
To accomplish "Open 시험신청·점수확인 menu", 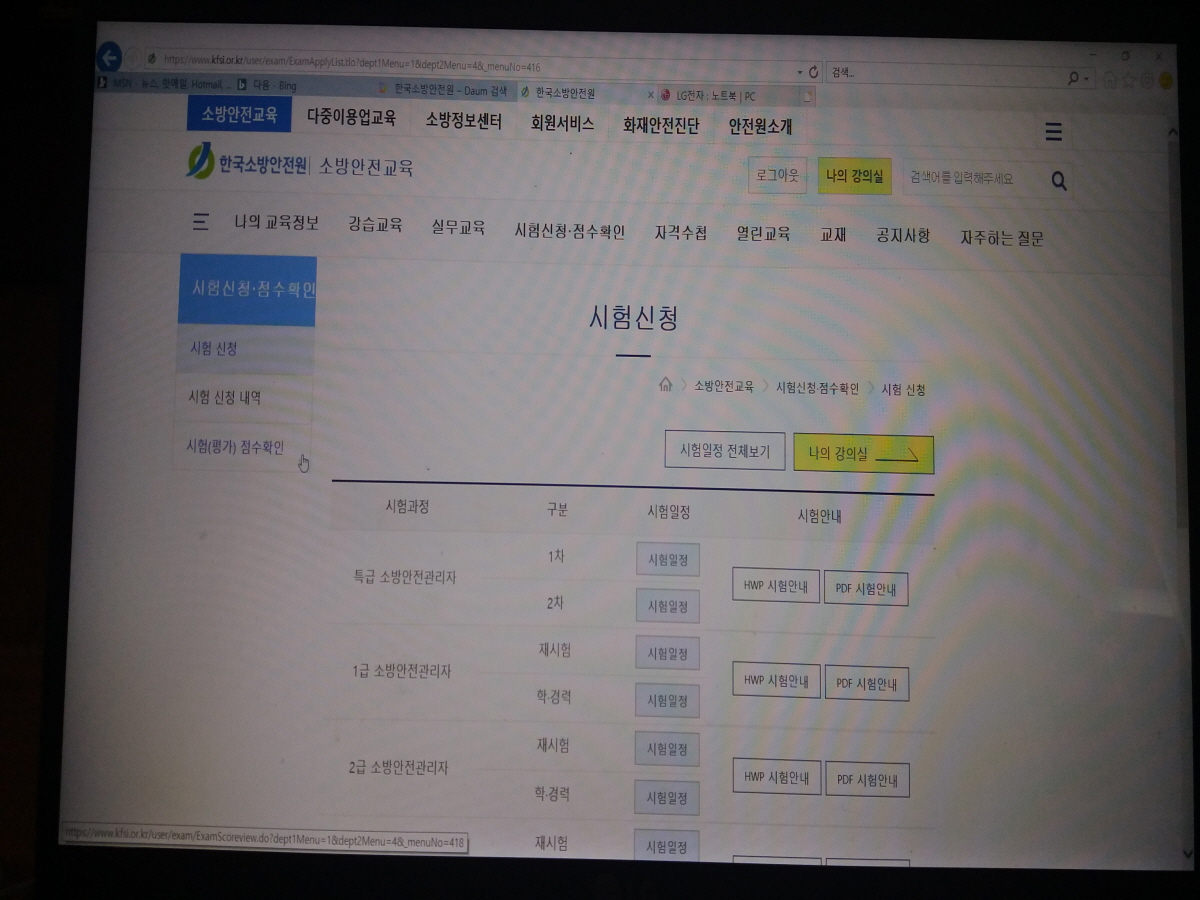I will click(x=569, y=231).
